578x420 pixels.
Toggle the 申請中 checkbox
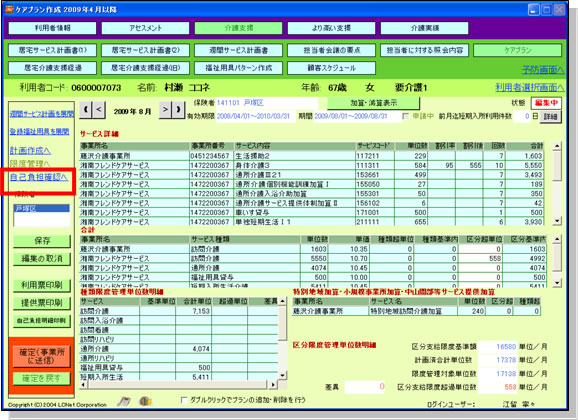[406, 116]
